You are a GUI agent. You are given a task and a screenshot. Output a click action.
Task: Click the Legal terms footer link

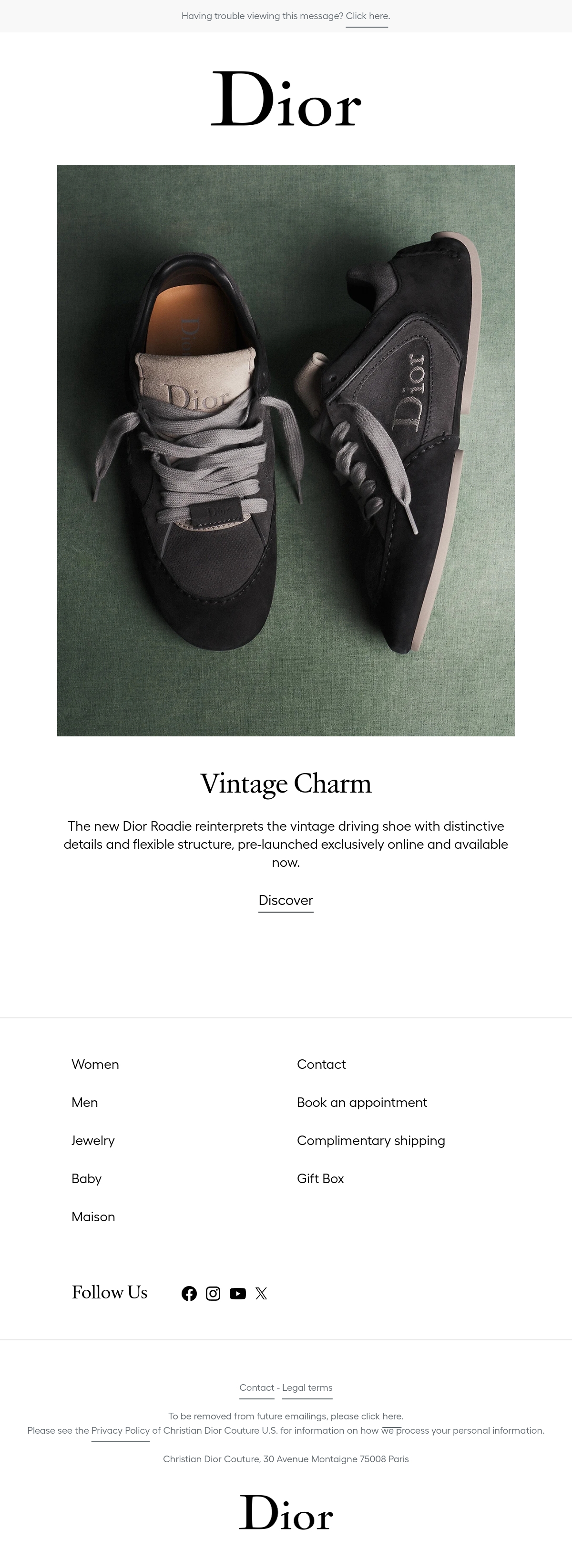coord(307,1387)
